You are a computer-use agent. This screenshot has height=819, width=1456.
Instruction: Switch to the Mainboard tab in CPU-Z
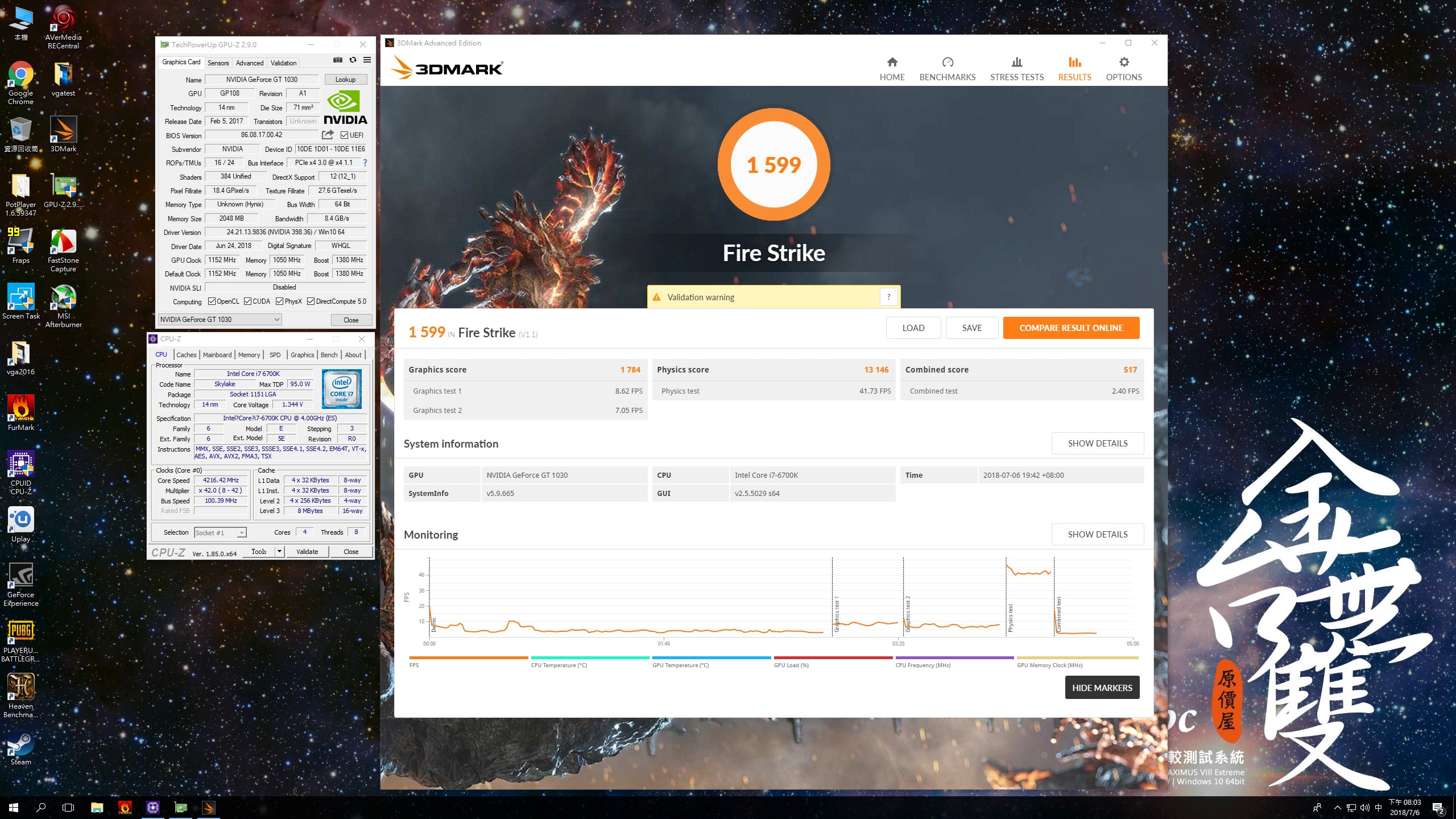[x=217, y=355]
